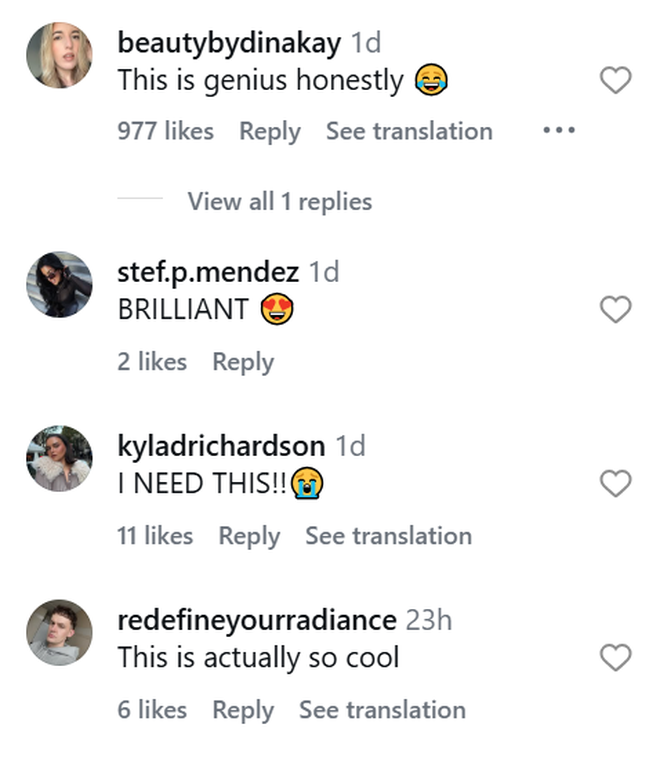Expand View all 1 replies
The image size is (660, 757).
[279, 201]
